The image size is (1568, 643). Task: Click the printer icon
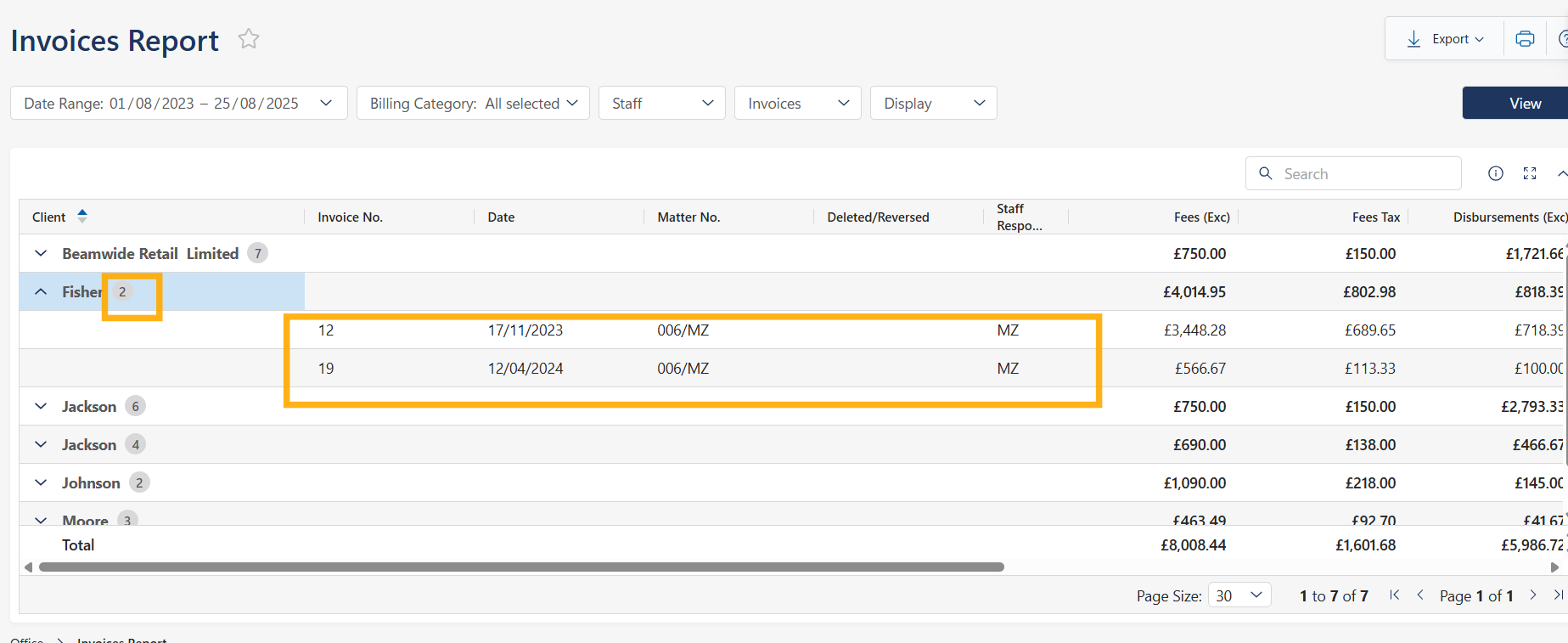coord(1525,39)
